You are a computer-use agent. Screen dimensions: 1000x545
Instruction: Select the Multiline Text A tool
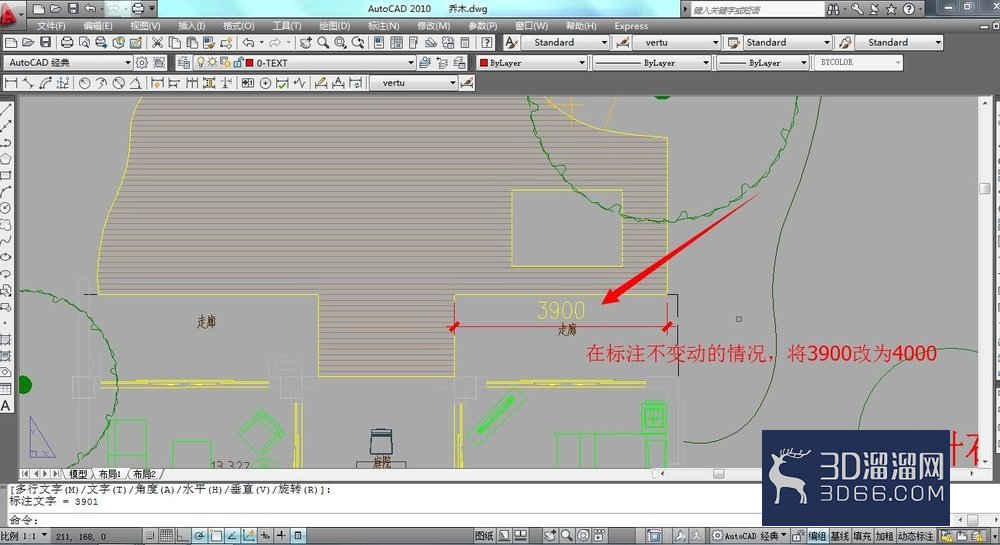6,405
